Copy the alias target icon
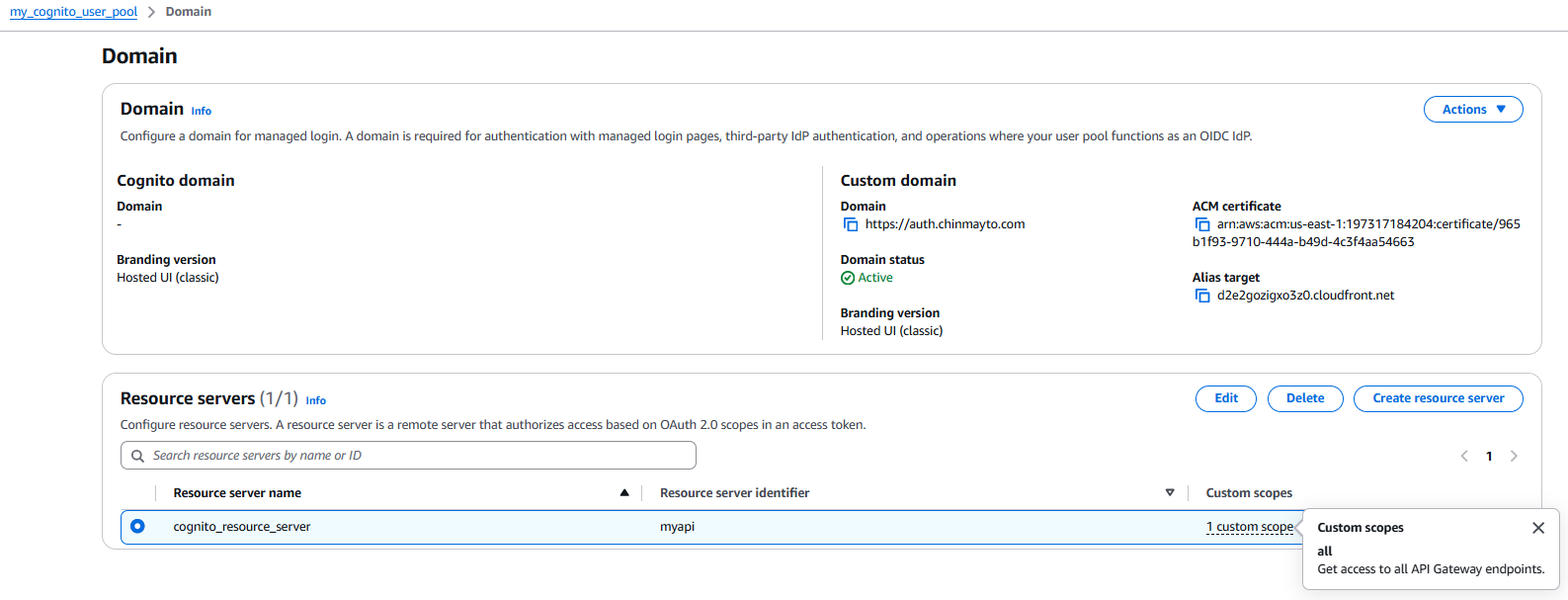The width and height of the screenshot is (1568, 600). coord(1201,296)
